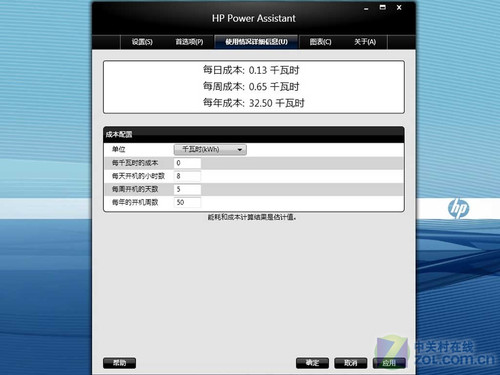
Task: Expand the 千瓦时(kWh) unit dropdown
Action: (210, 150)
